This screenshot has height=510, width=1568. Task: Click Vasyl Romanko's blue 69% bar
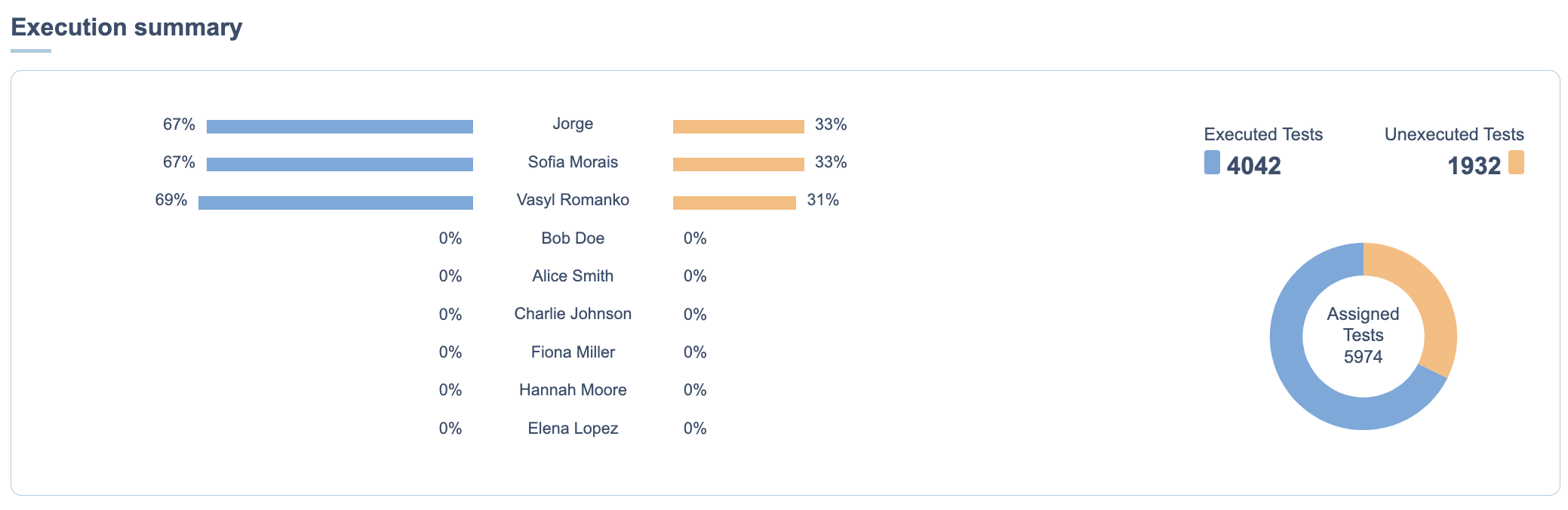click(336, 203)
